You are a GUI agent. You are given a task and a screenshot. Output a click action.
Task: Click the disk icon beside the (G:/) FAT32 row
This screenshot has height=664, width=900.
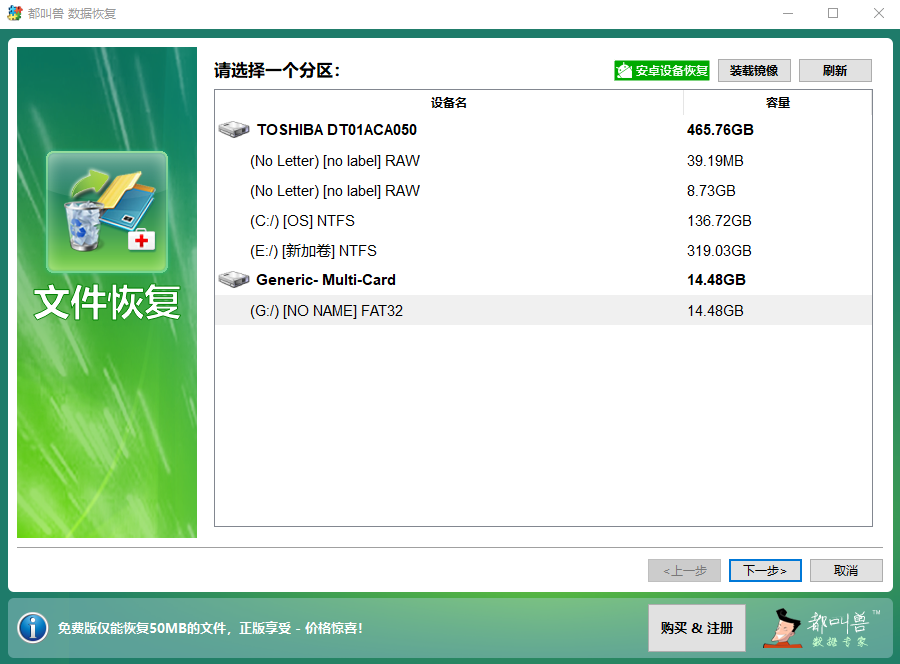[233, 310]
